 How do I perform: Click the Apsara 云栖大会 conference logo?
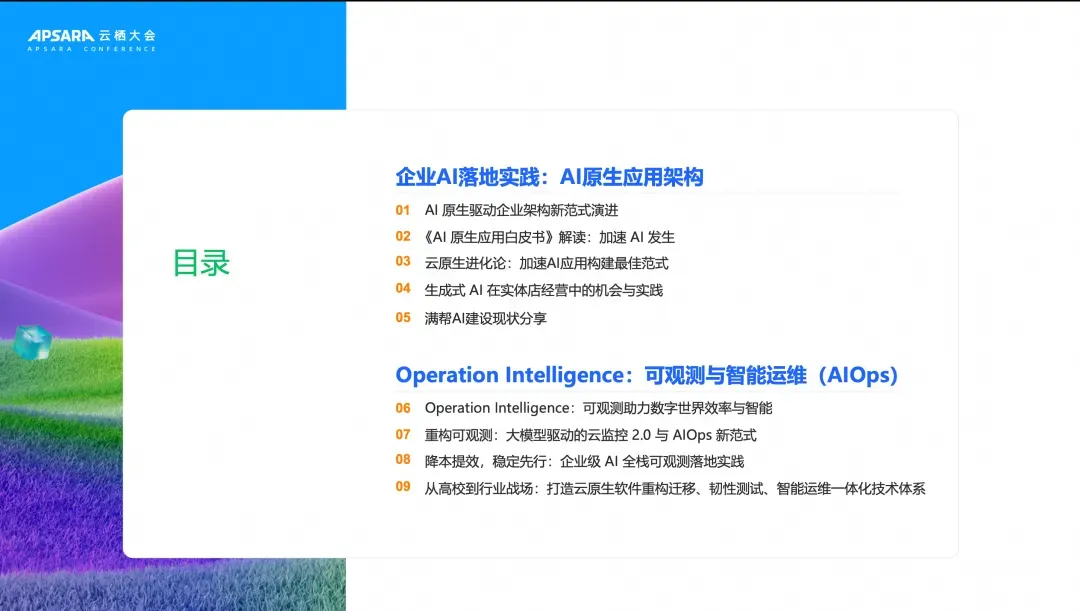pos(92,40)
